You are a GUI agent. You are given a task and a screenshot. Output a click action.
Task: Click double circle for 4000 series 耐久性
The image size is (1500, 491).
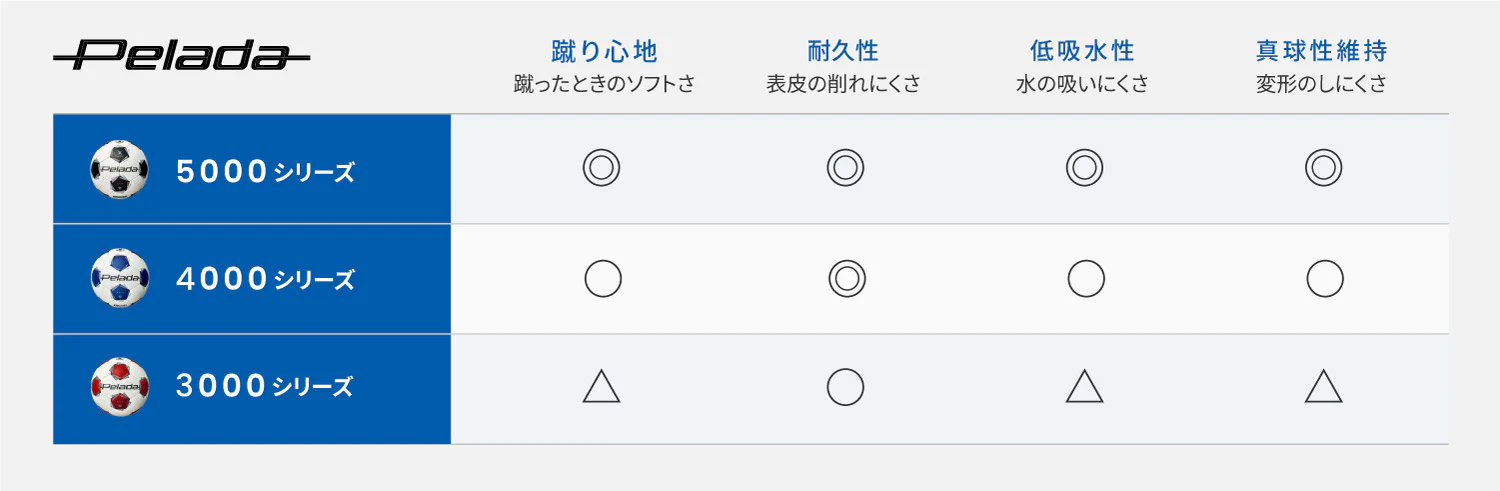click(x=846, y=278)
